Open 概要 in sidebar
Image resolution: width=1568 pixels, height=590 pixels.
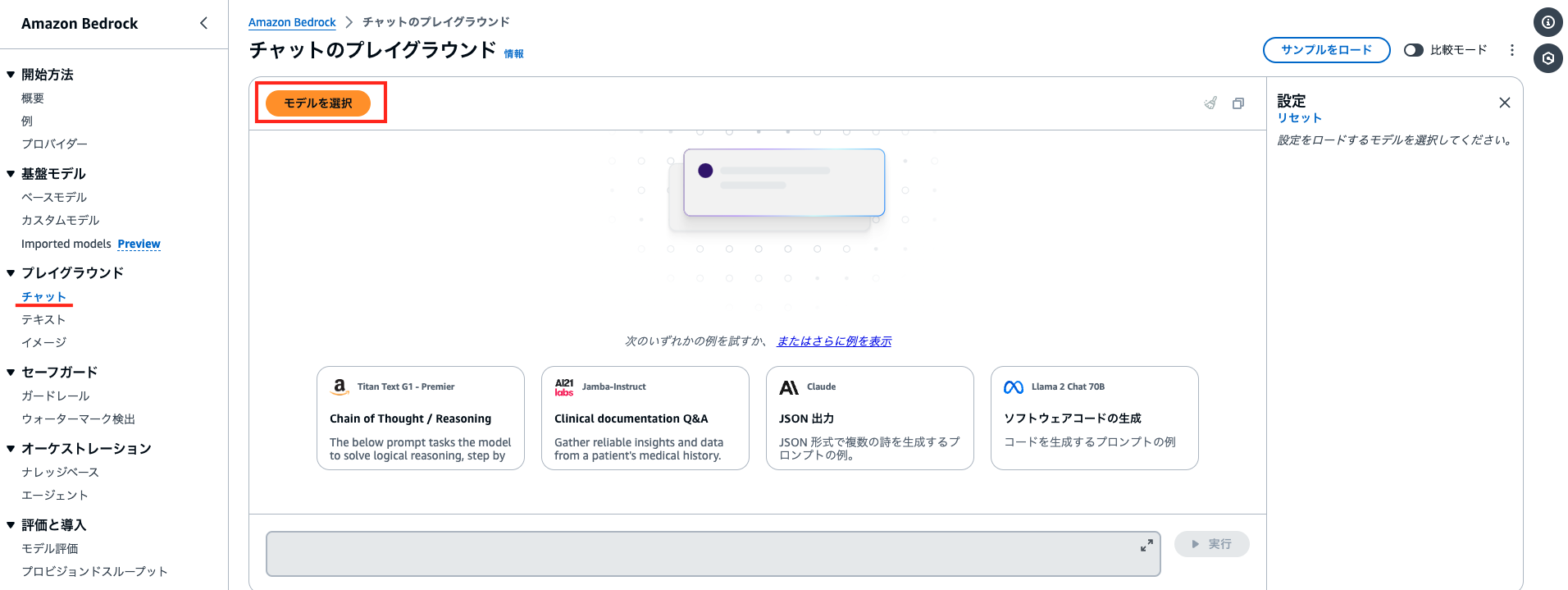(33, 98)
